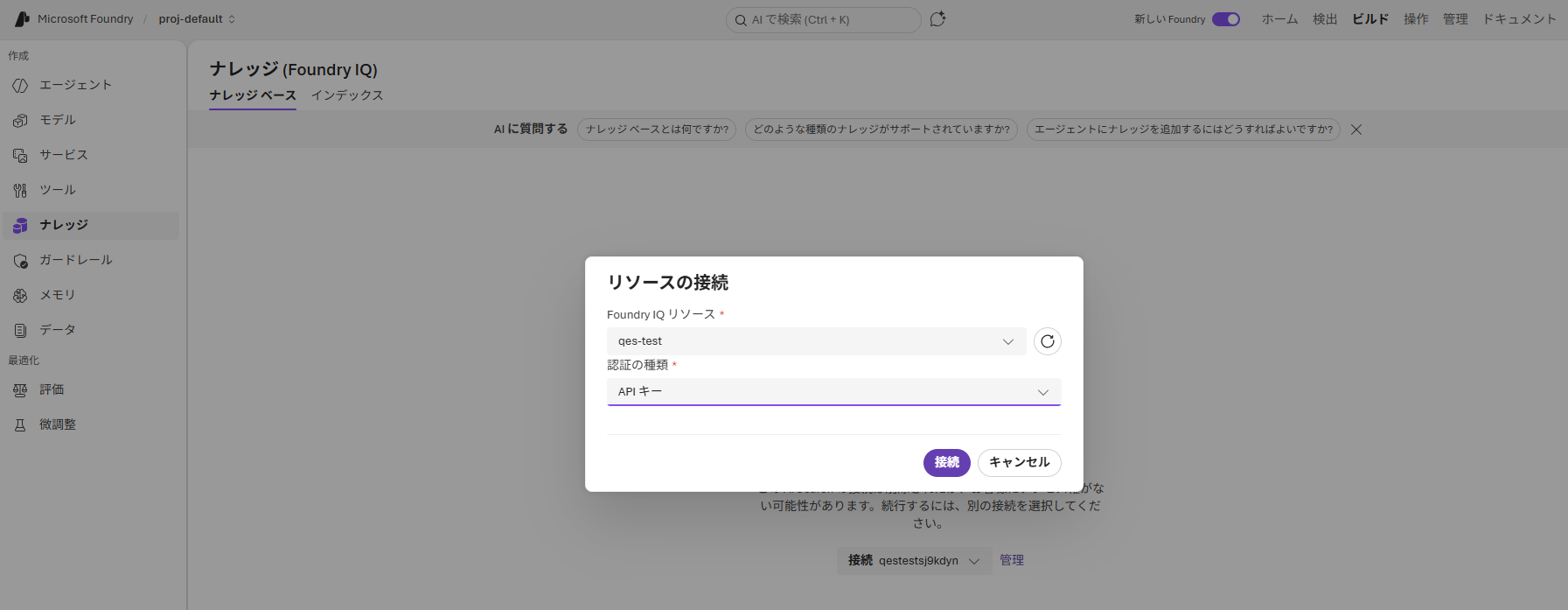
Task: Focus the AI で検索 search field
Action: [824, 20]
